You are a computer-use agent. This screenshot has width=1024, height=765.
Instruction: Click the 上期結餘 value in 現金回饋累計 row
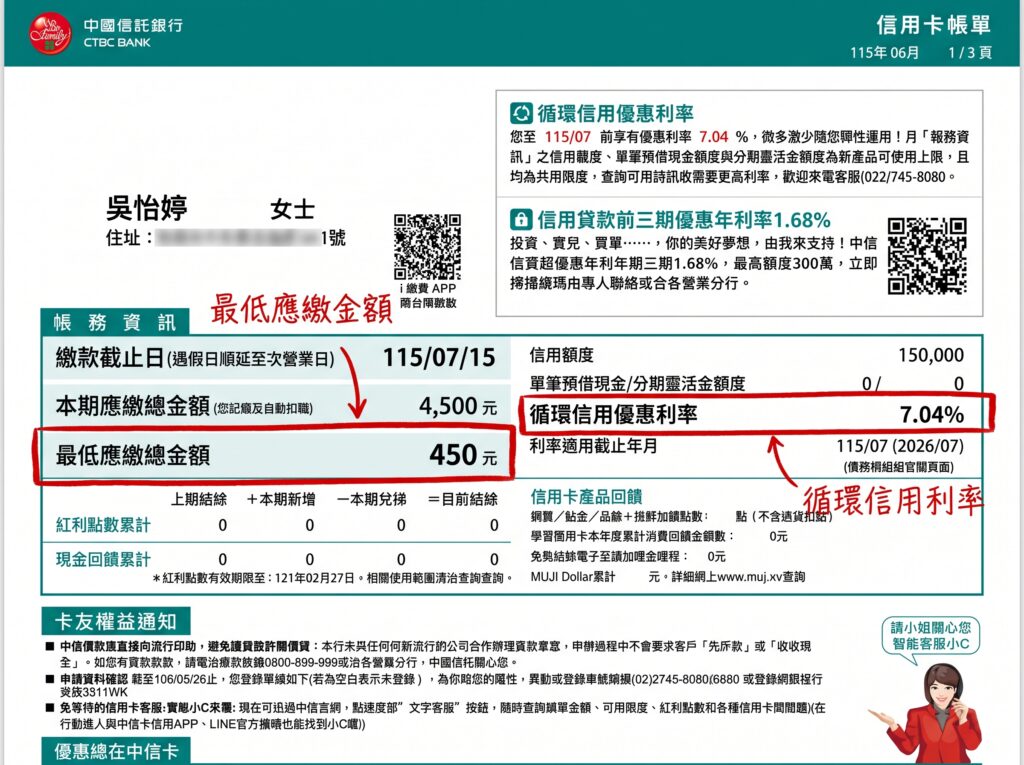222,560
